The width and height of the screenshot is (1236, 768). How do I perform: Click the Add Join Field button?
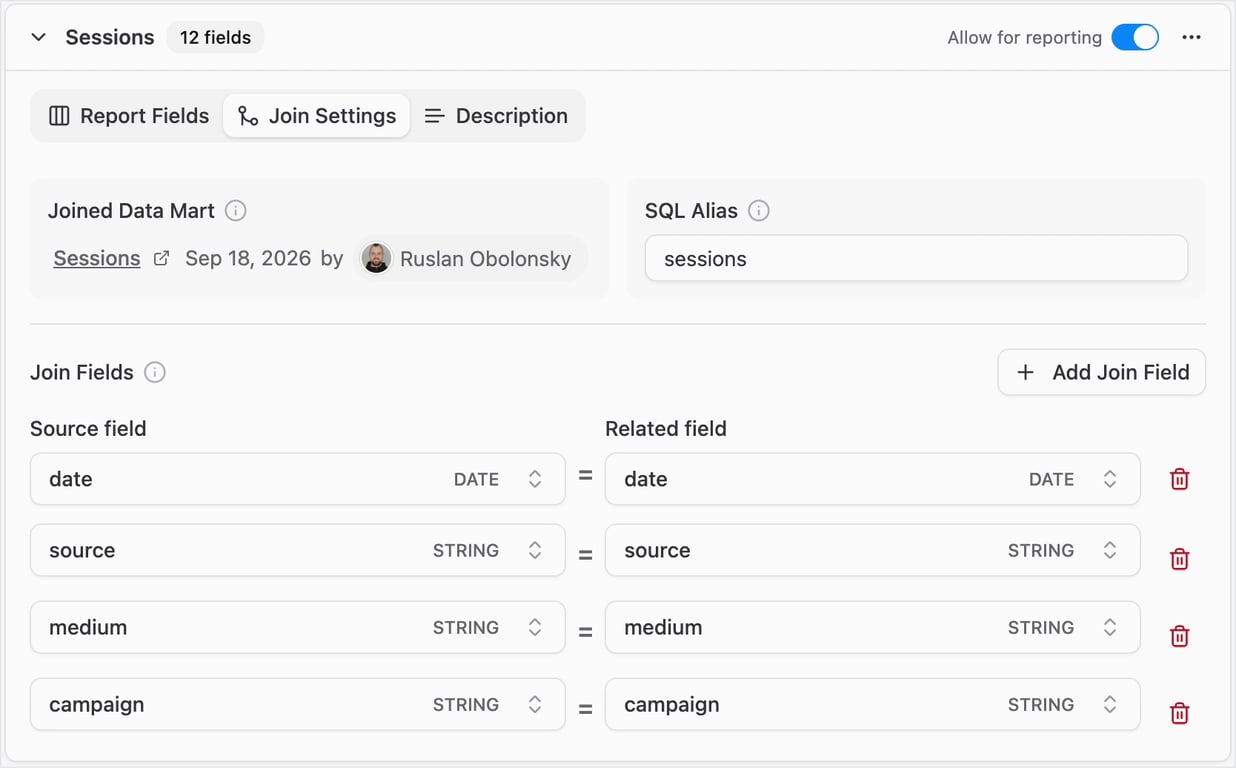[x=1101, y=372]
